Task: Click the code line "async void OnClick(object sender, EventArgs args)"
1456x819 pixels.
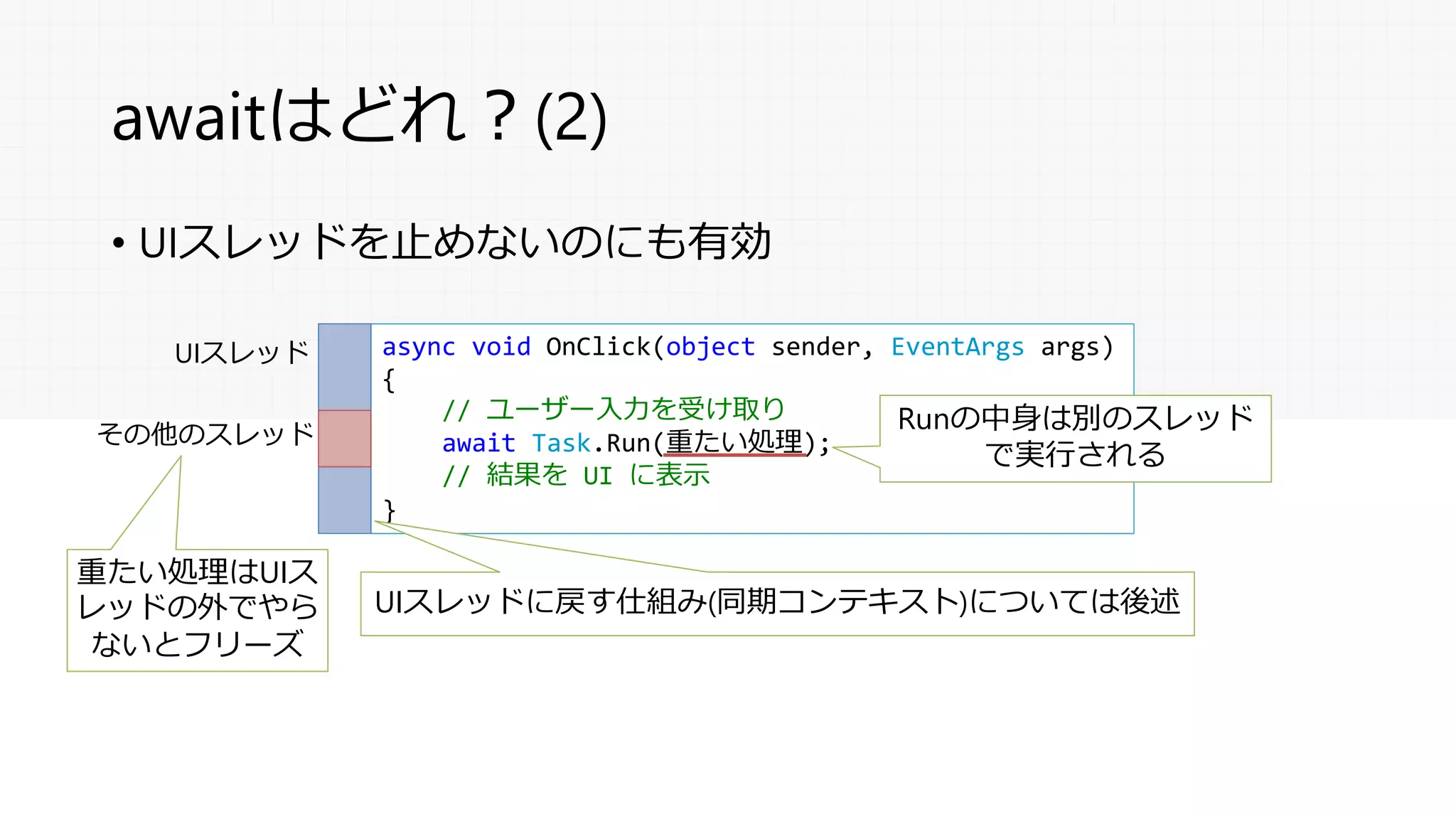Action: (748, 347)
